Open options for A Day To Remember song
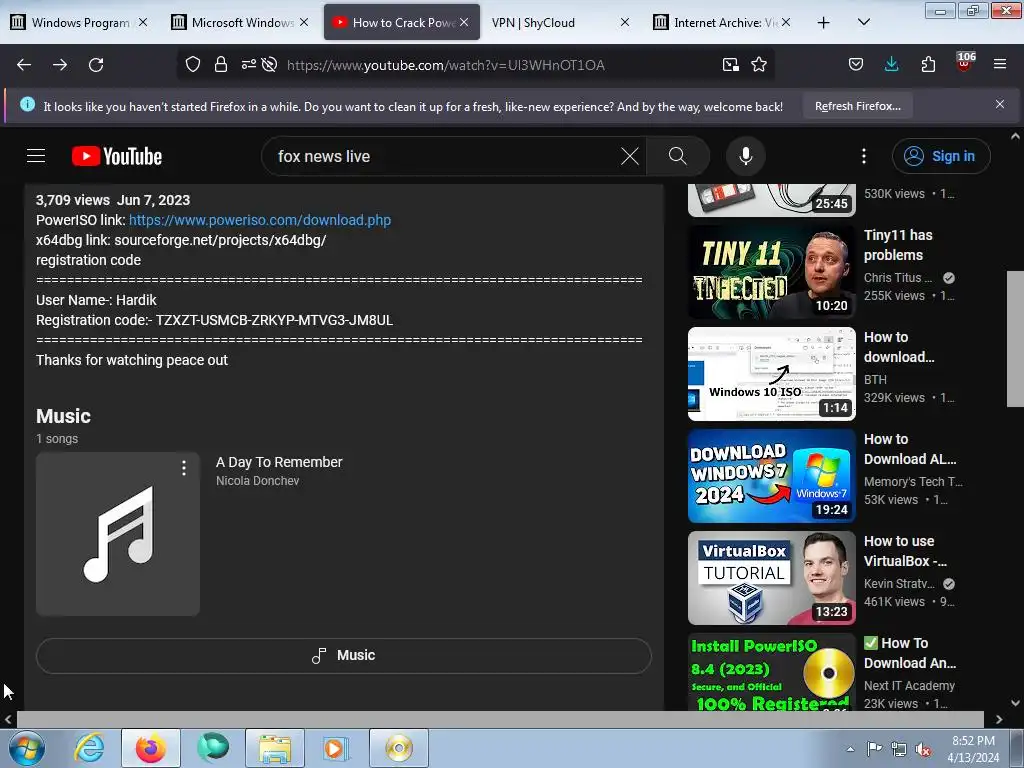This screenshot has width=1024, height=768. tap(184, 468)
